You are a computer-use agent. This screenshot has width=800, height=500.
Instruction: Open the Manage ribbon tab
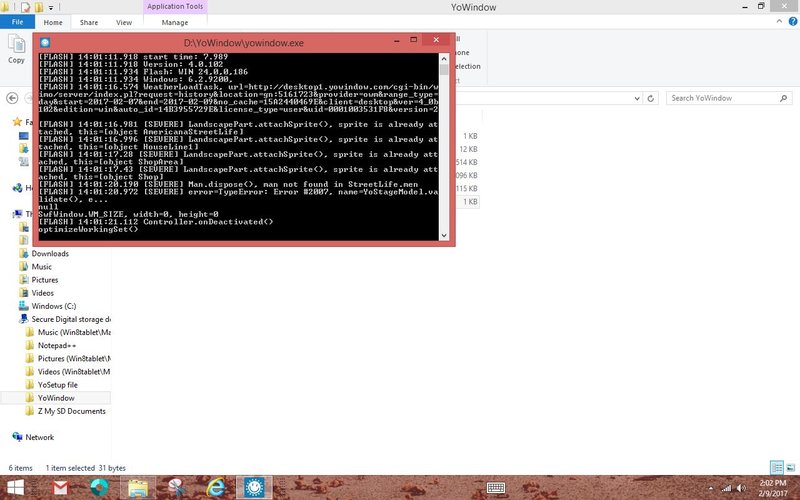click(175, 22)
